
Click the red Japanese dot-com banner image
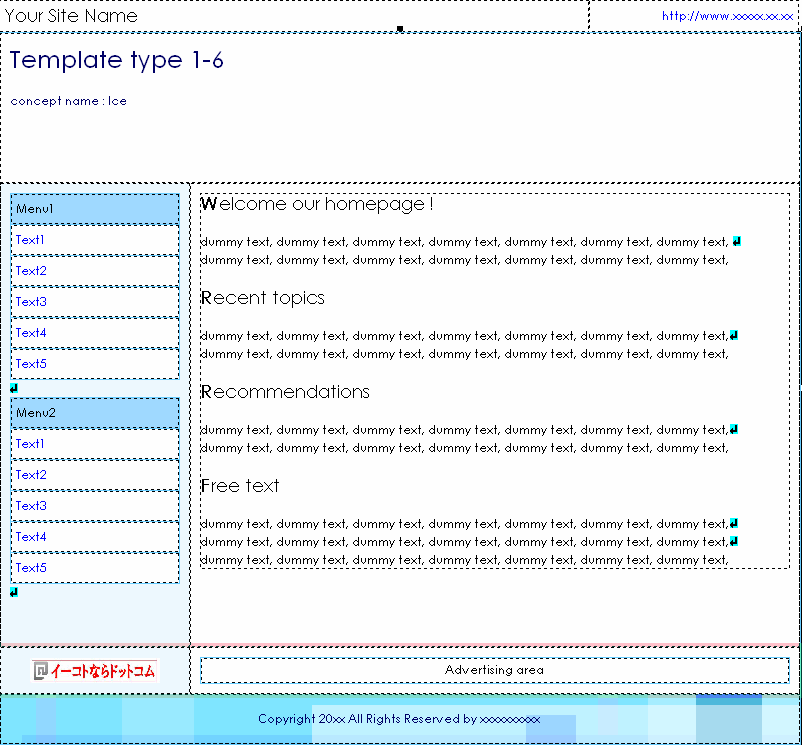(94, 671)
